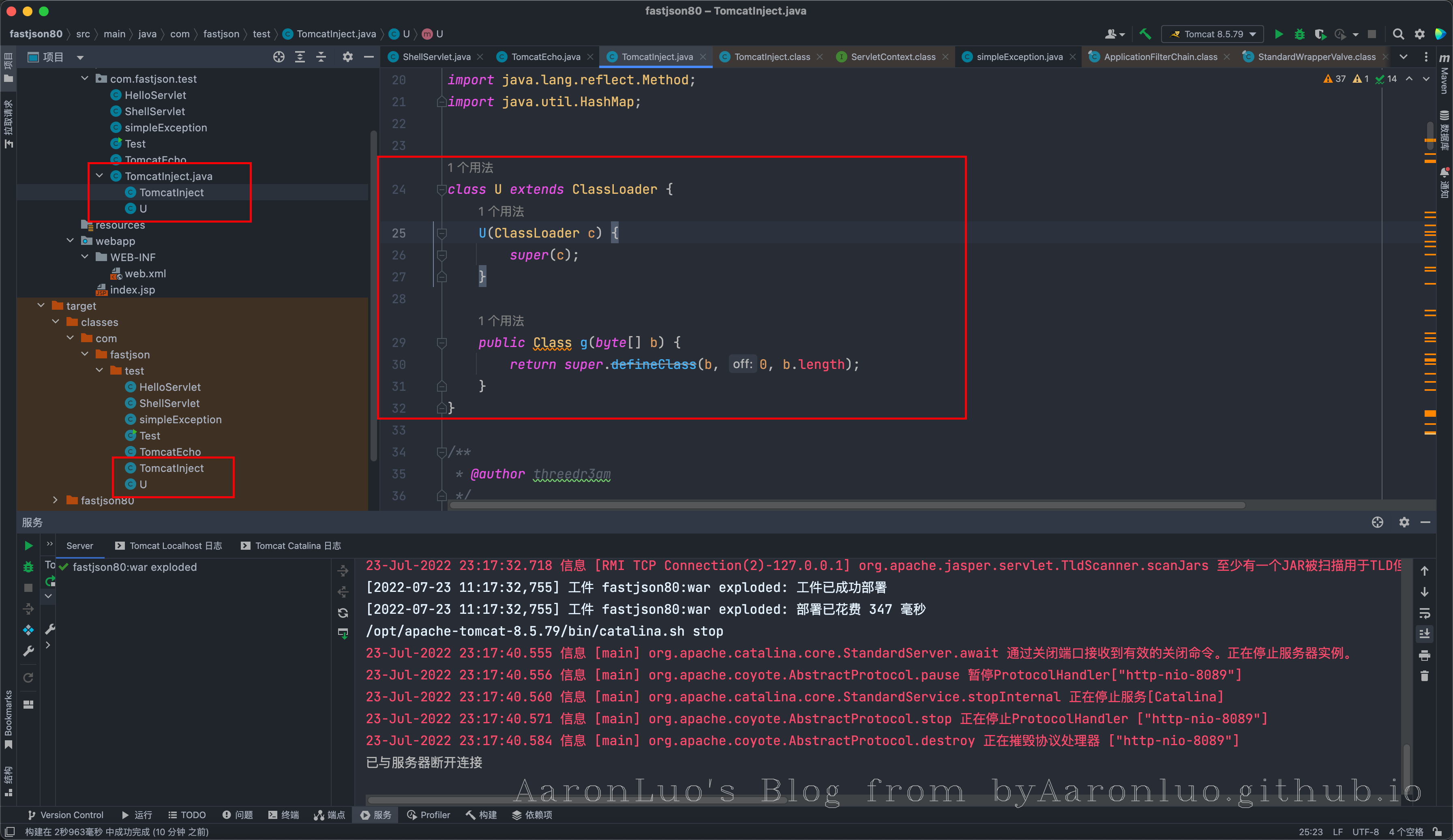
Task: Open the 项目 view selector dropdown
Action: [56, 56]
